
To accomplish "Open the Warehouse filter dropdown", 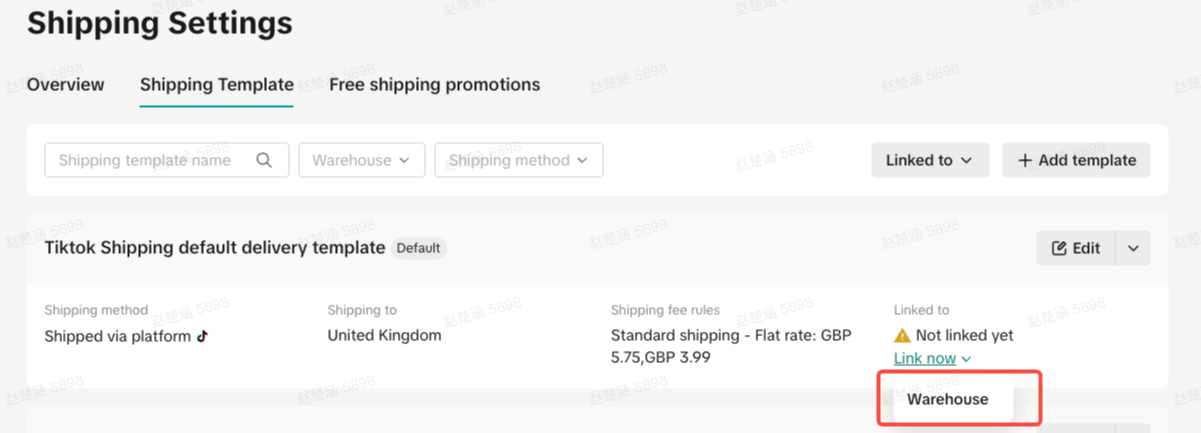I will coord(361,160).
